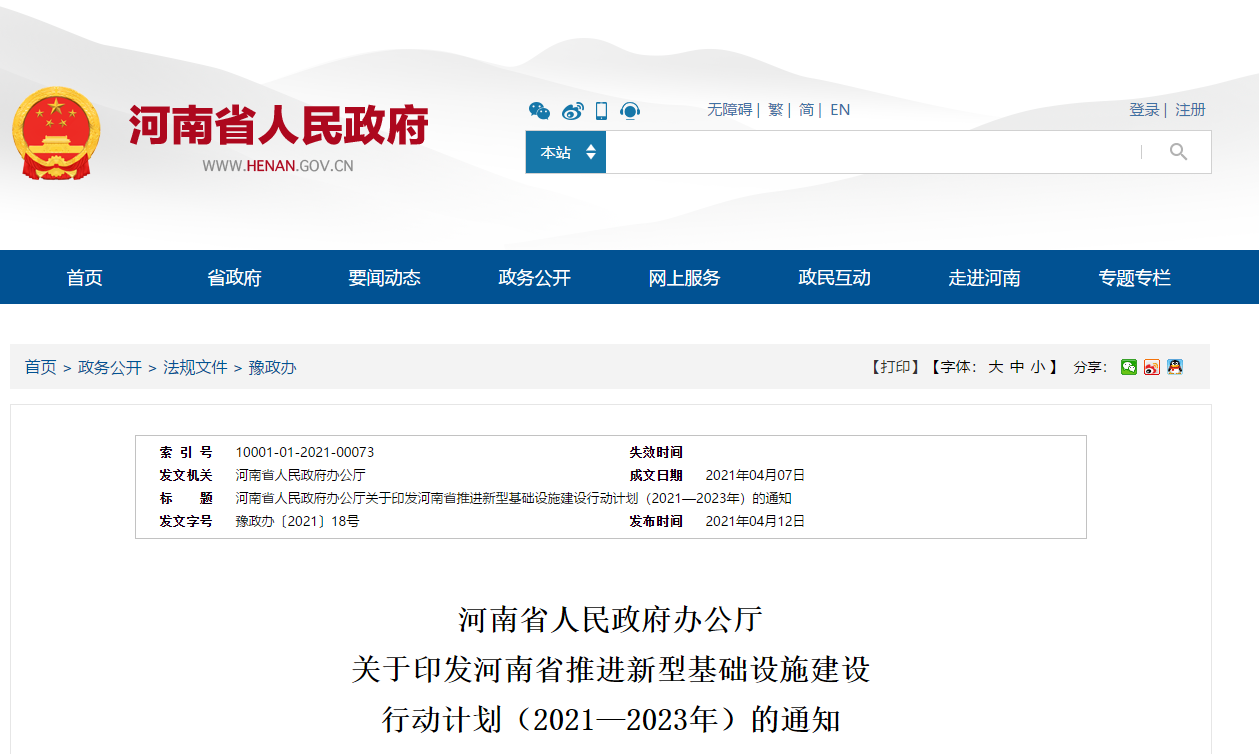Expand the 本站 search scope dropdown
1259x754 pixels.
pos(566,152)
